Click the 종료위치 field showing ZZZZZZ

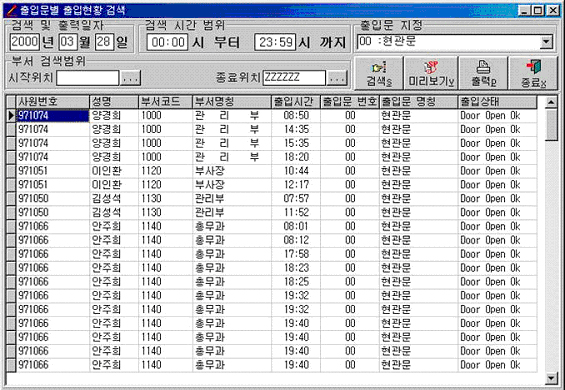coord(294,78)
